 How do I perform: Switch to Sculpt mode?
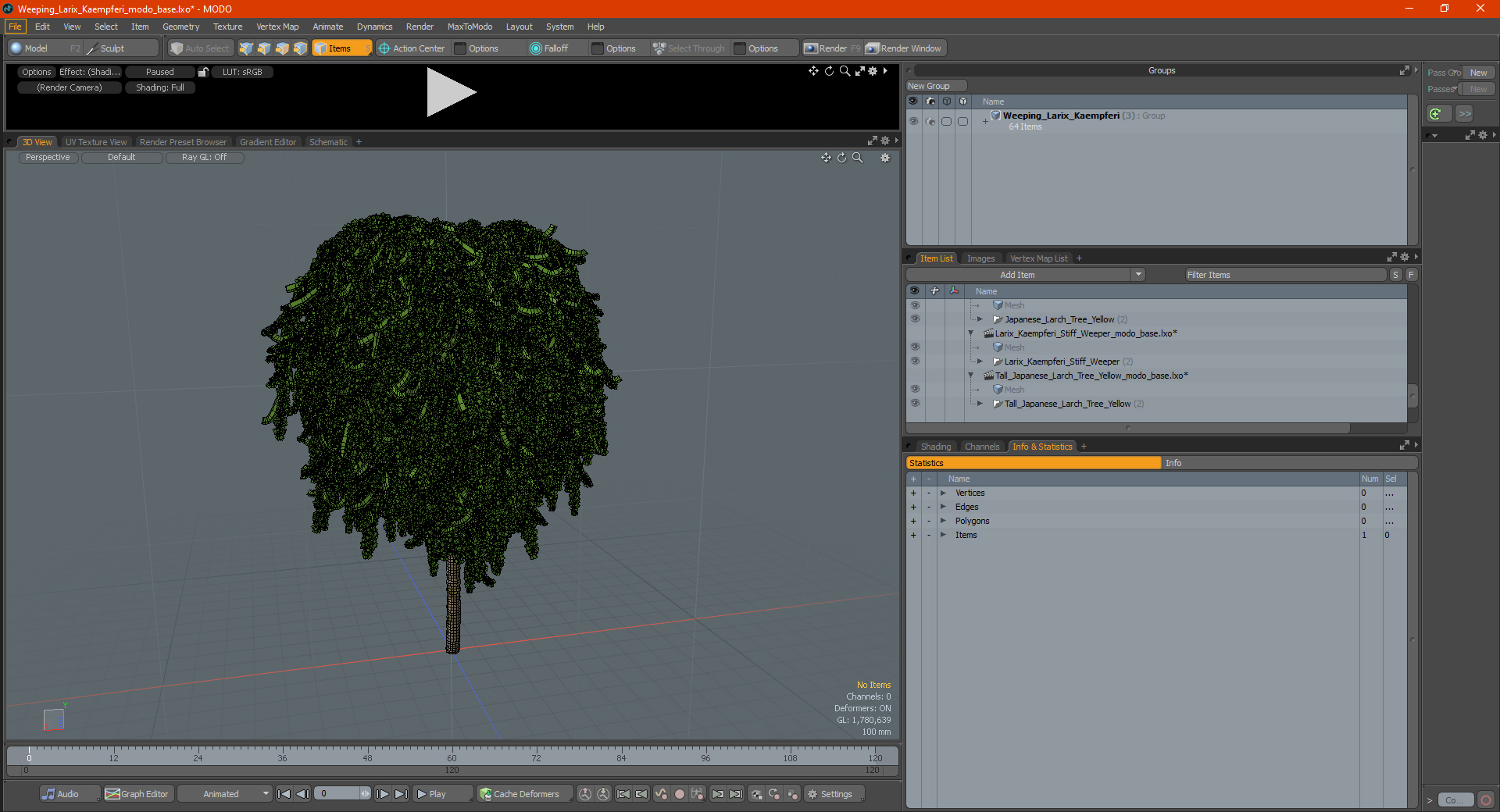pos(122,48)
